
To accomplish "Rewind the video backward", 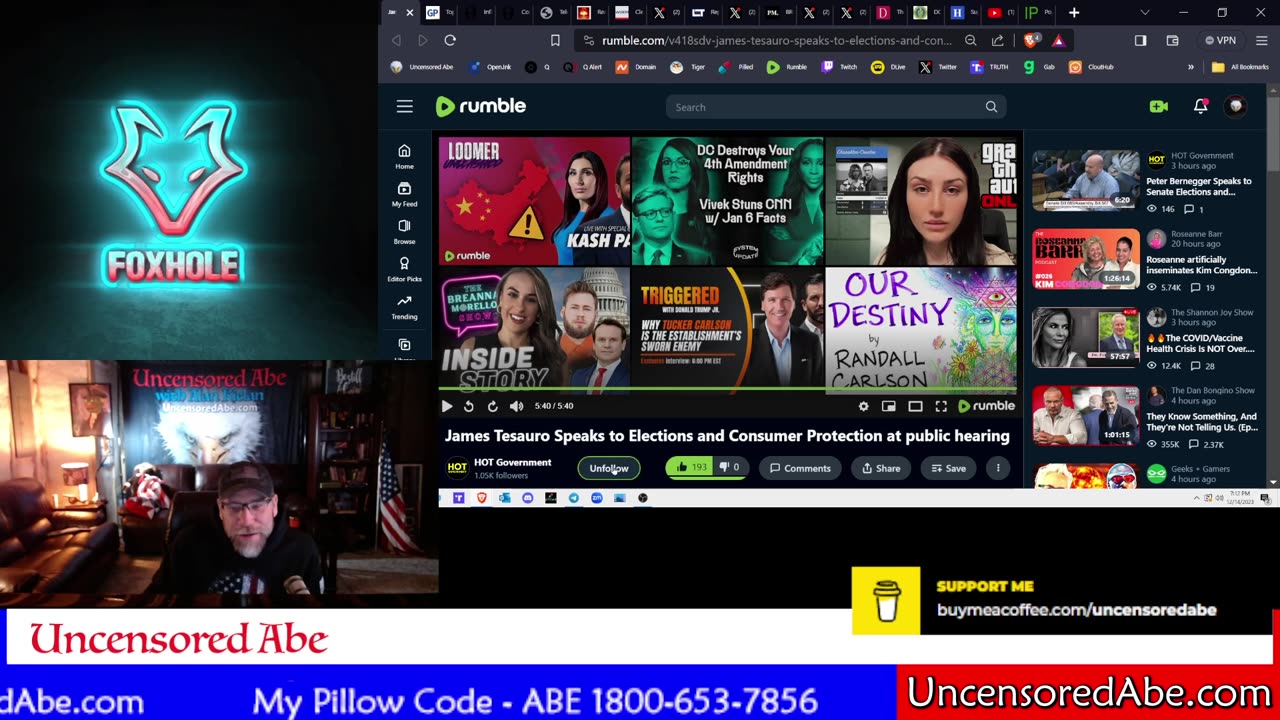I will click(x=469, y=406).
